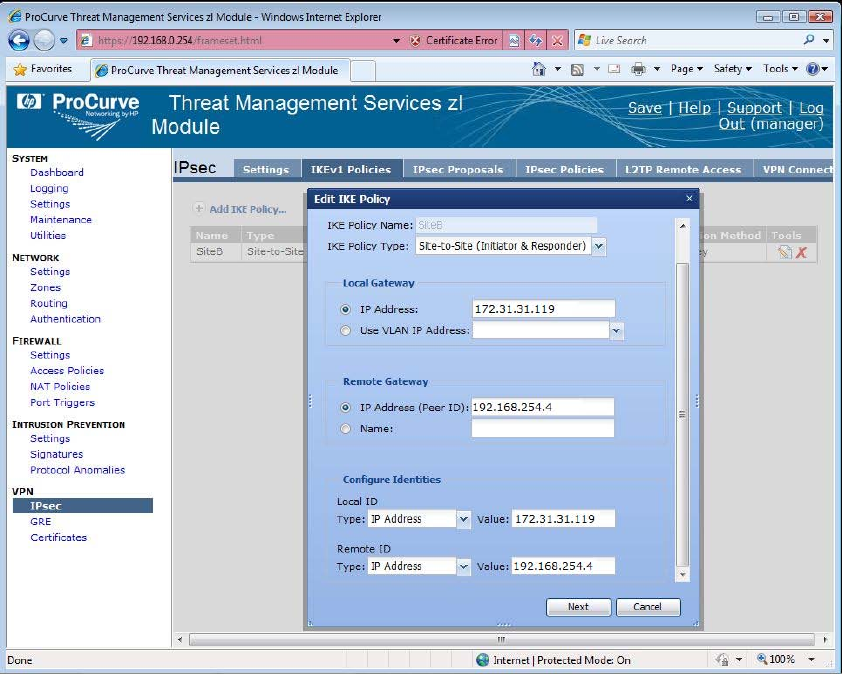Image resolution: width=842 pixels, height=674 pixels.
Task: Open the address bar history dropdown
Action: click(396, 40)
